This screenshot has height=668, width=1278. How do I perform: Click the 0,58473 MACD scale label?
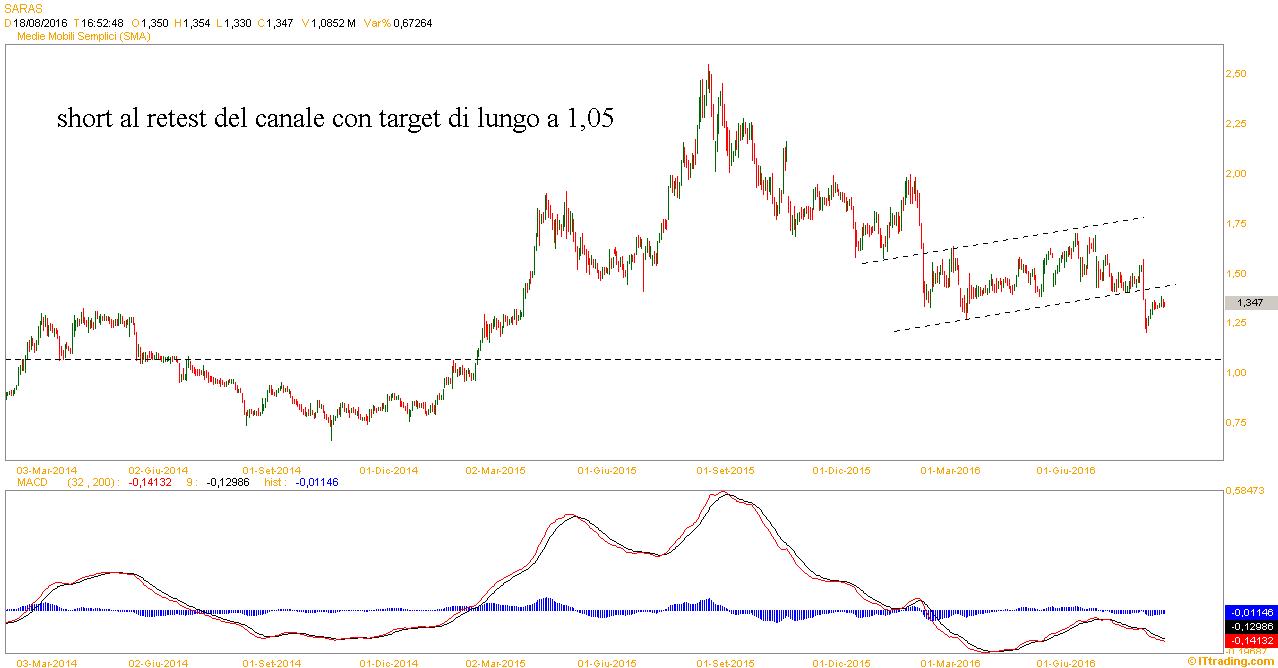tap(1246, 490)
